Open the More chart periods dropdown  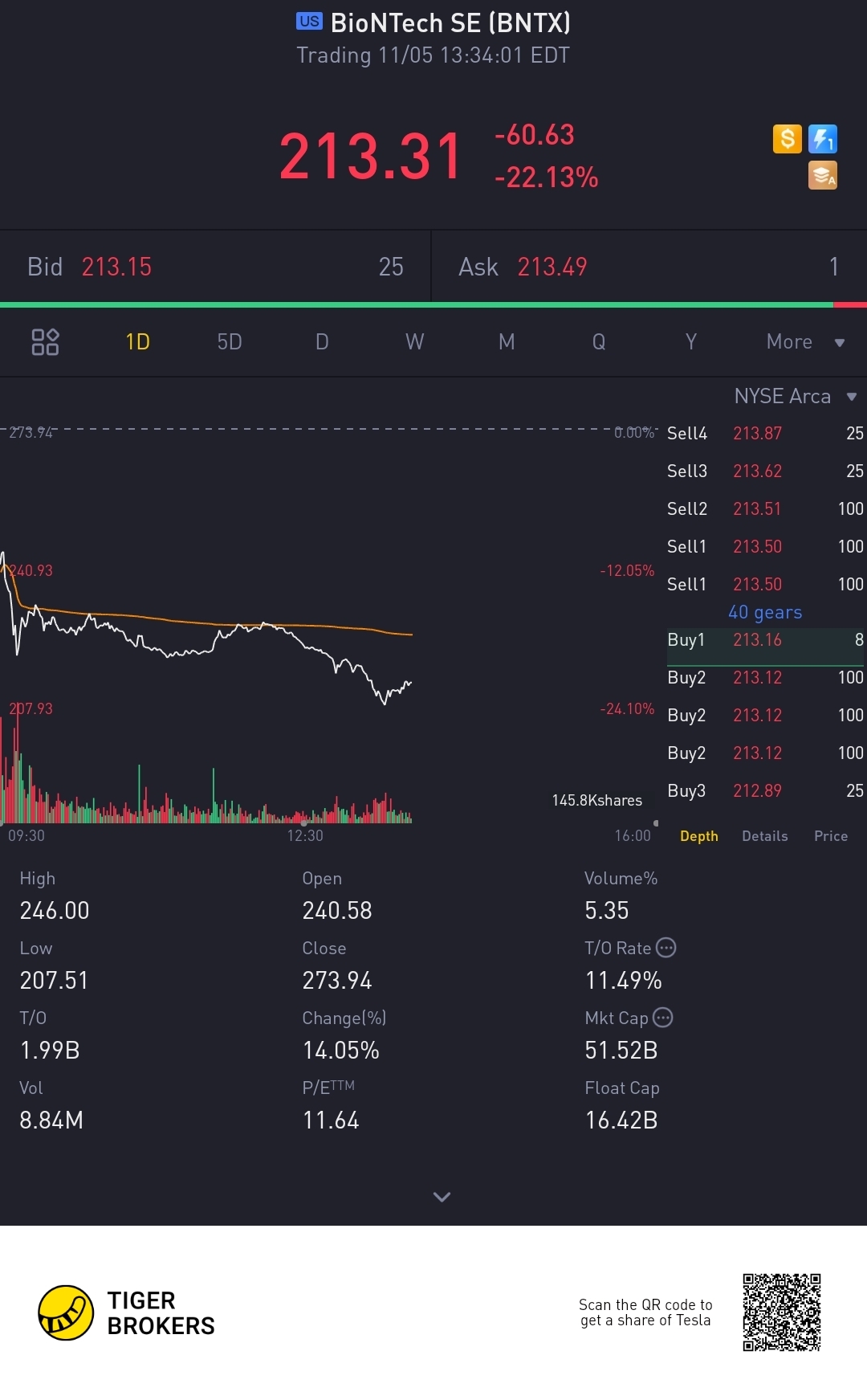pyautogui.click(x=805, y=342)
